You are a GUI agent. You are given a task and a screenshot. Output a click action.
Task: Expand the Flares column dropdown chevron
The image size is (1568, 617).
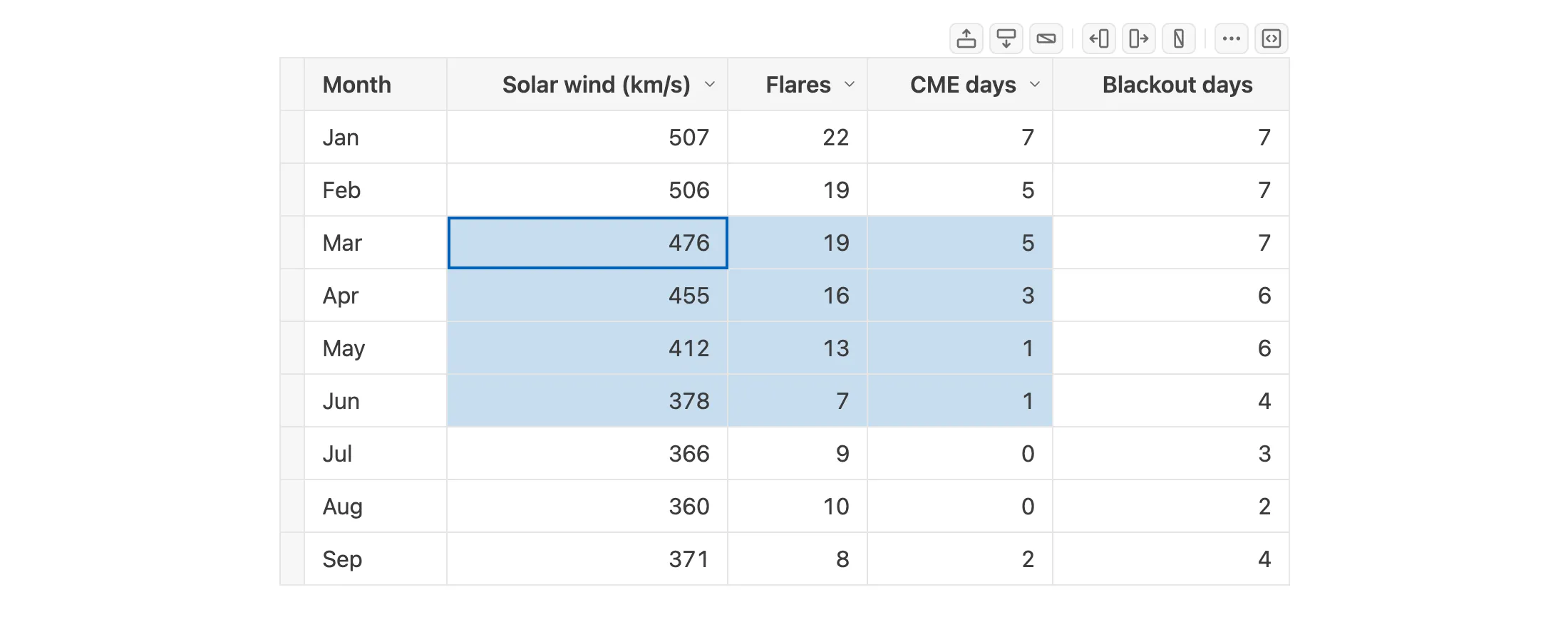click(850, 85)
